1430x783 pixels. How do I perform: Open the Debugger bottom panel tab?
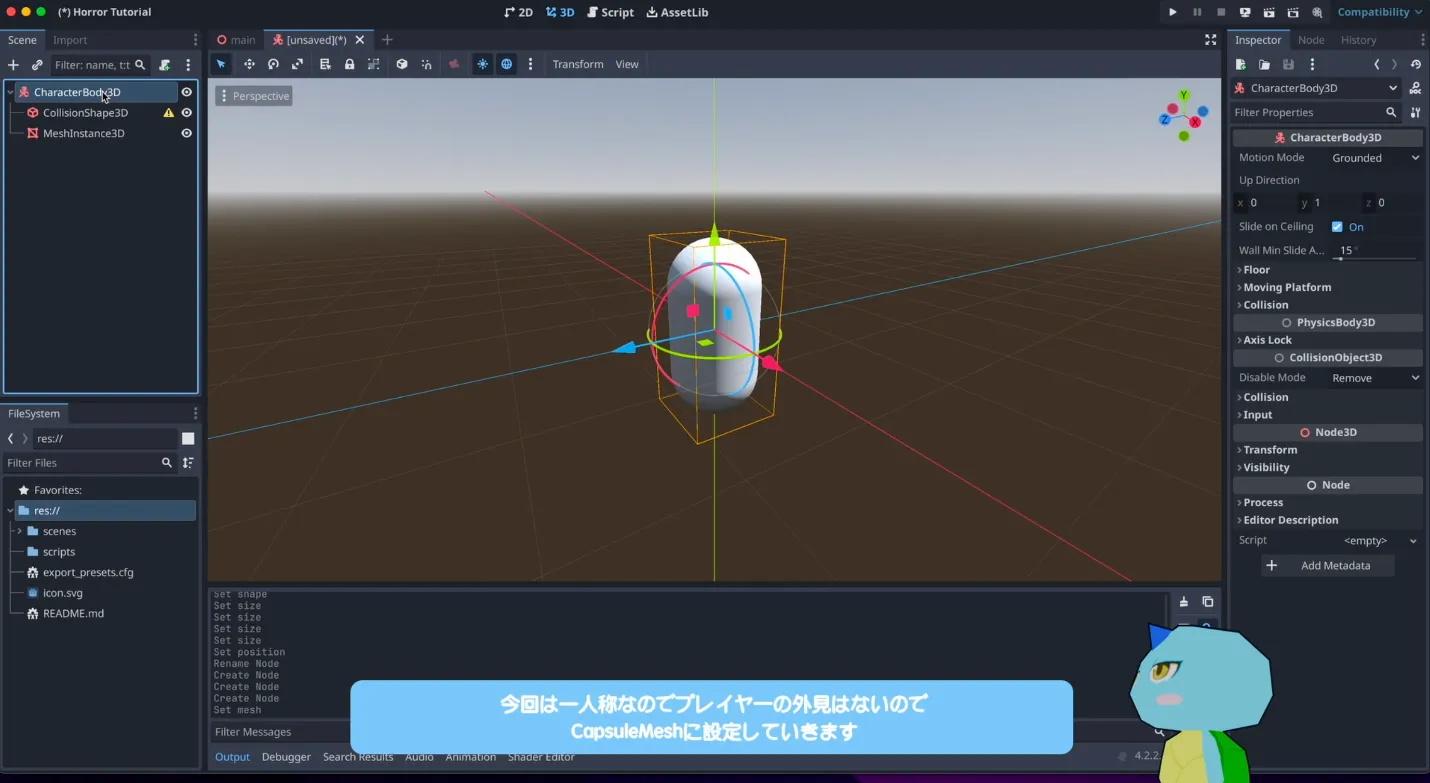tap(286, 757)
